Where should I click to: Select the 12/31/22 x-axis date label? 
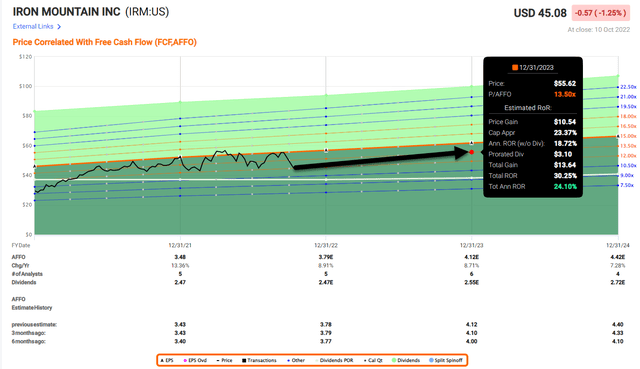(x=326, y=245)
